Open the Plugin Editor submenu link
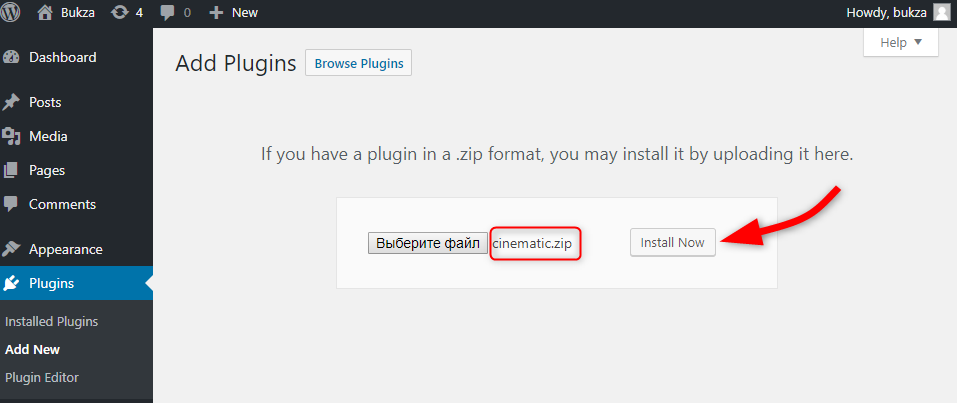This screenshot has height=403, width=957. tap(42, 377)
